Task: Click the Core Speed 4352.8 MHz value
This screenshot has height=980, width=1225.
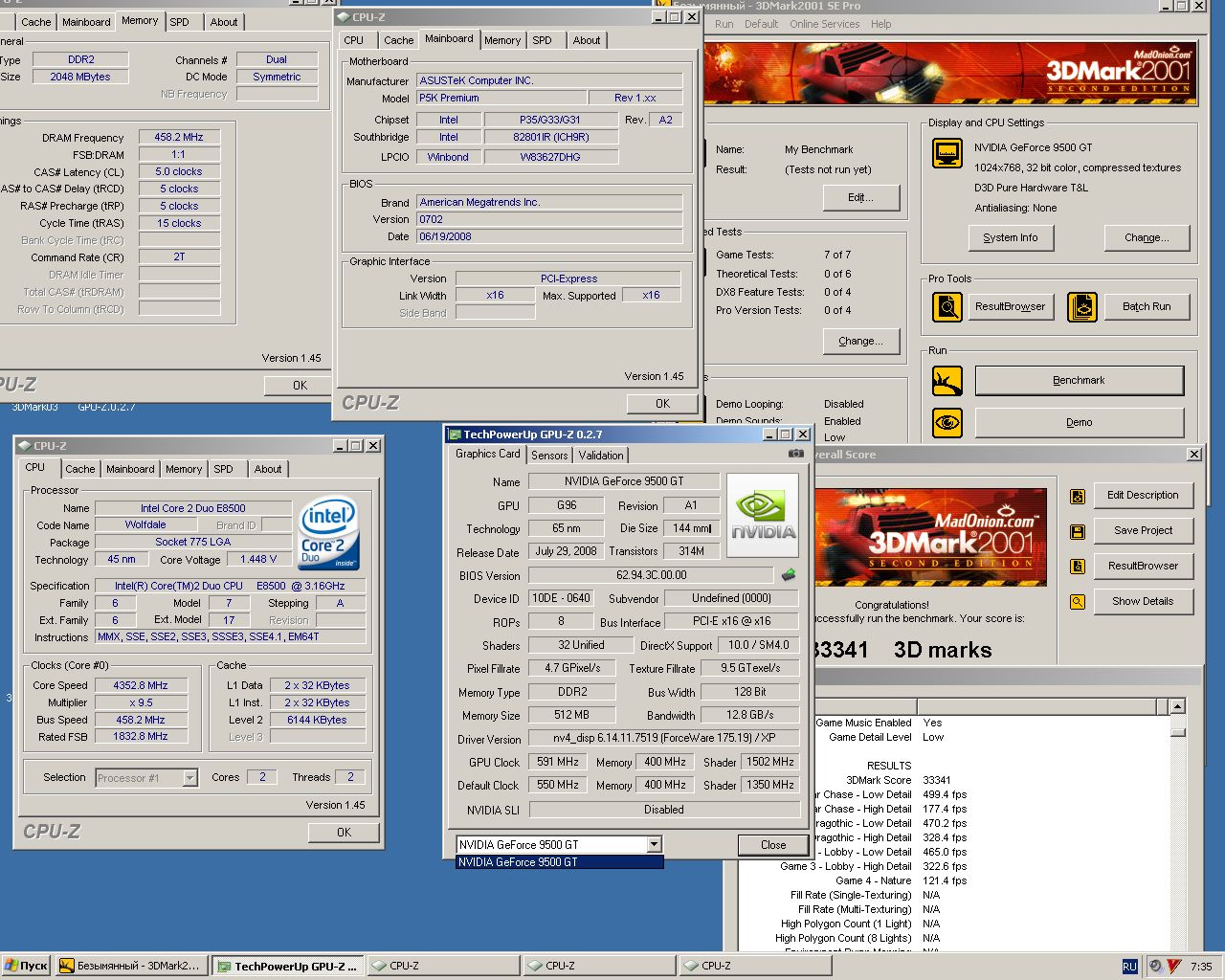Action: (140, 685)
